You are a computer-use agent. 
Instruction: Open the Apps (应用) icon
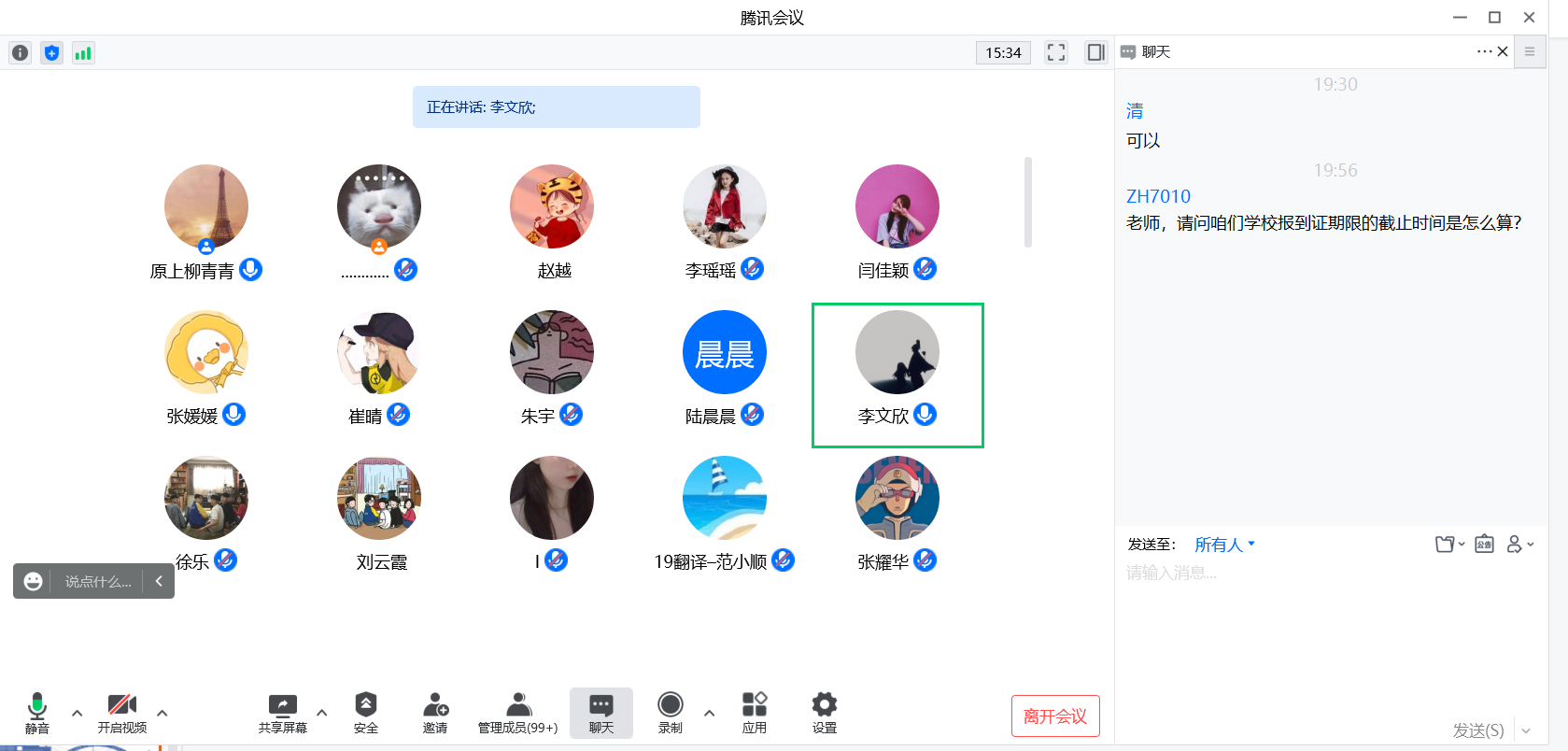click(x=754, y=714)
